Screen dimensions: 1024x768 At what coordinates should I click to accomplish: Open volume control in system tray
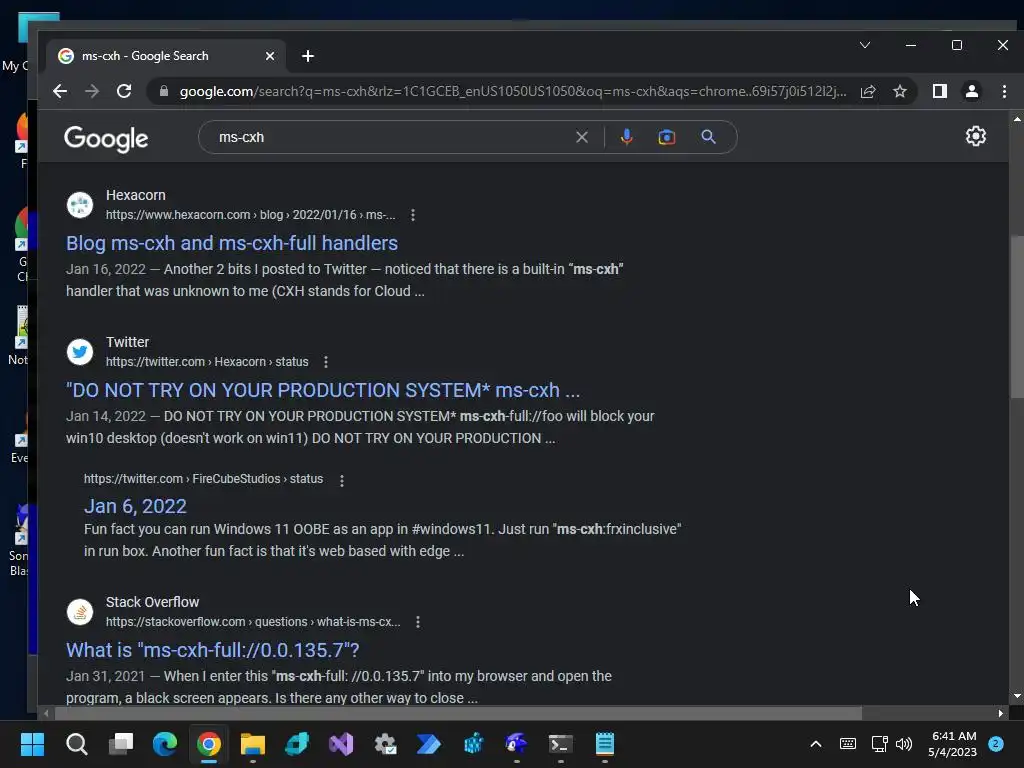[x=904, y=744]
